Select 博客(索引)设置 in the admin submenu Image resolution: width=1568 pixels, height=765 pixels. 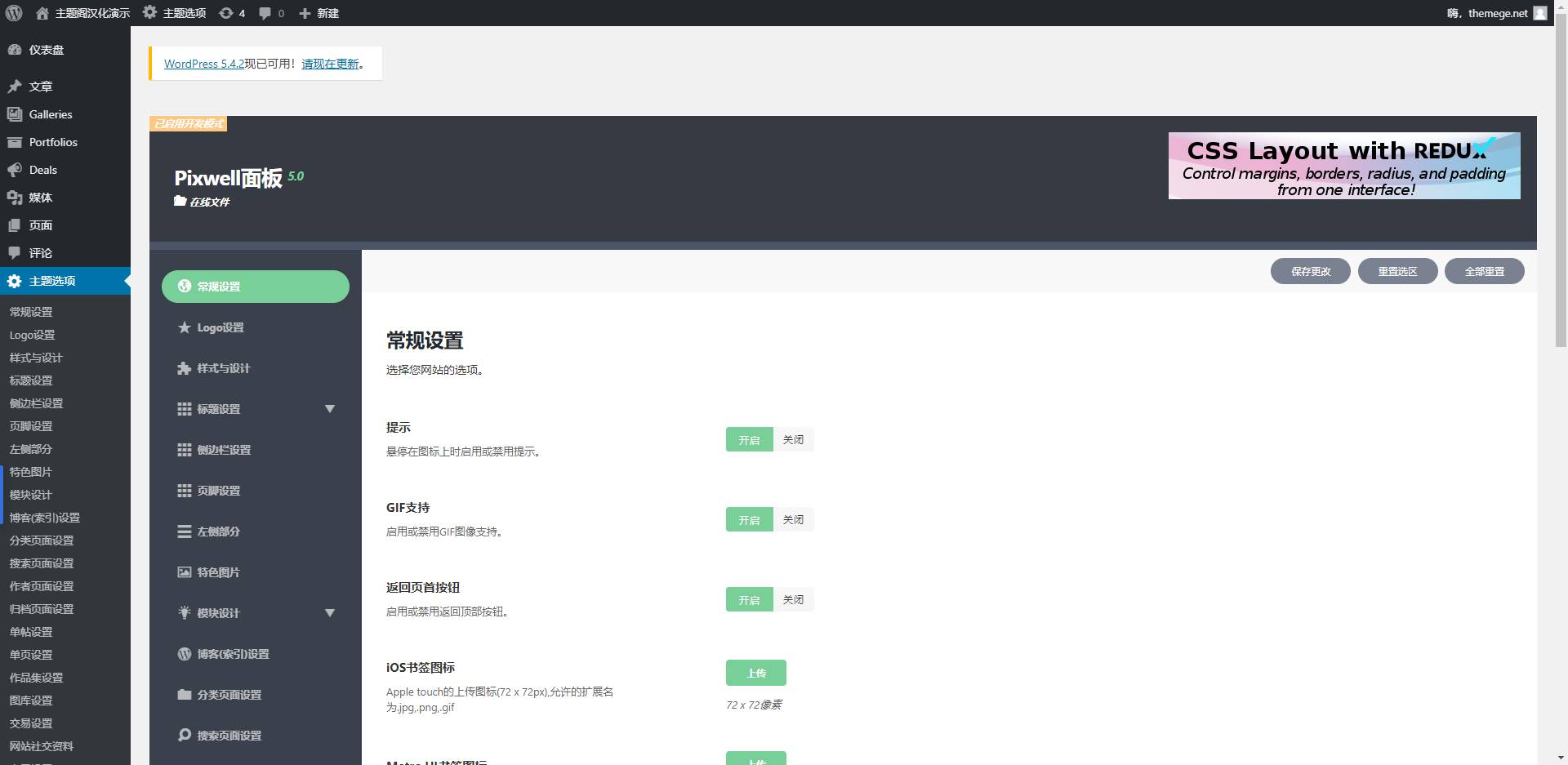[x=45, y=518]
